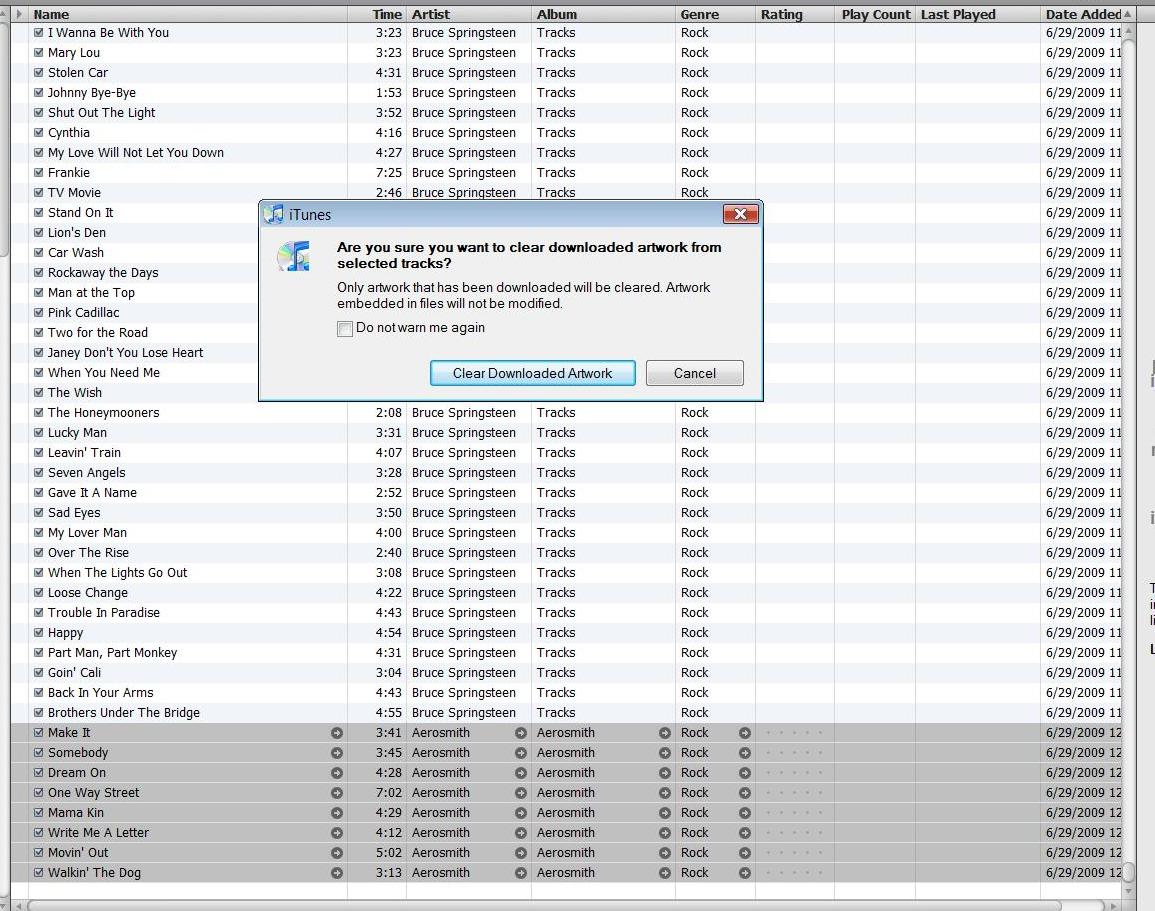Click the arrow icon beside Movin' Out name
This screenshot has height=911, width=1155.
[337, 853]
